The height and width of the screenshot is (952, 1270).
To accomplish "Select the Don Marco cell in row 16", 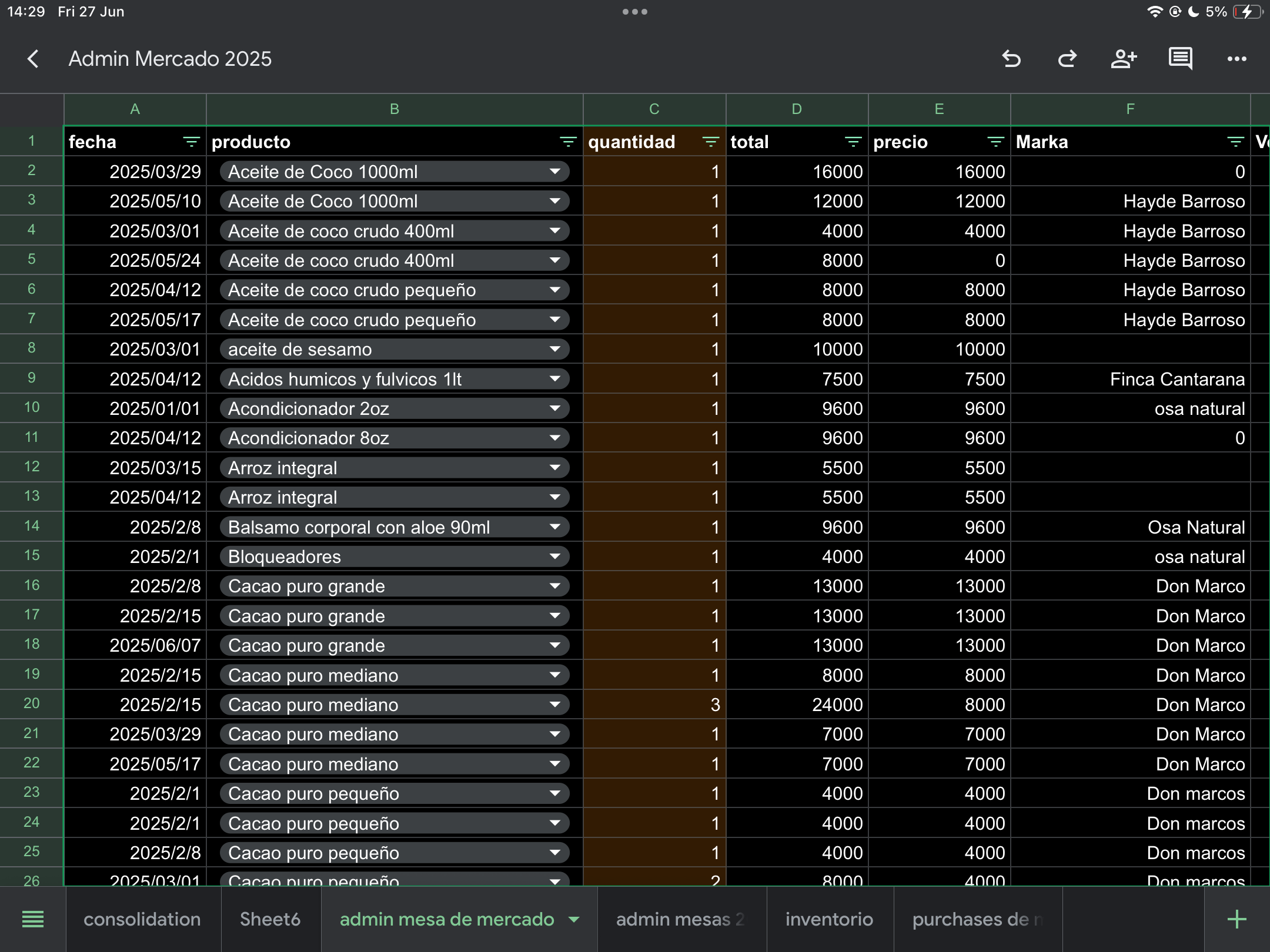I will point(1130,586).
